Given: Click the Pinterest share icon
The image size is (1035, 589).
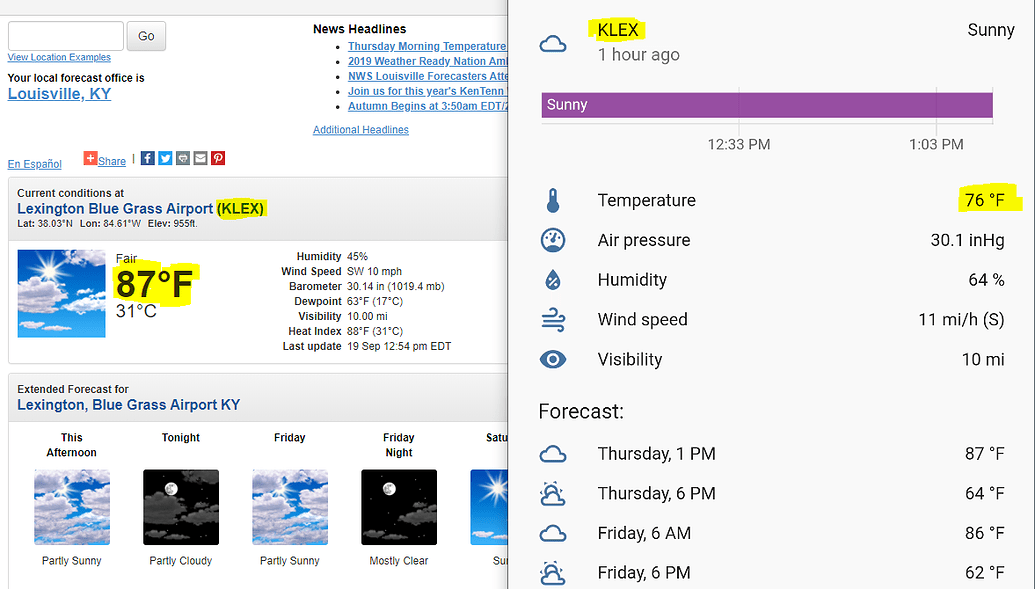Looking at the screenshot, I should click(x=218, y=158).
